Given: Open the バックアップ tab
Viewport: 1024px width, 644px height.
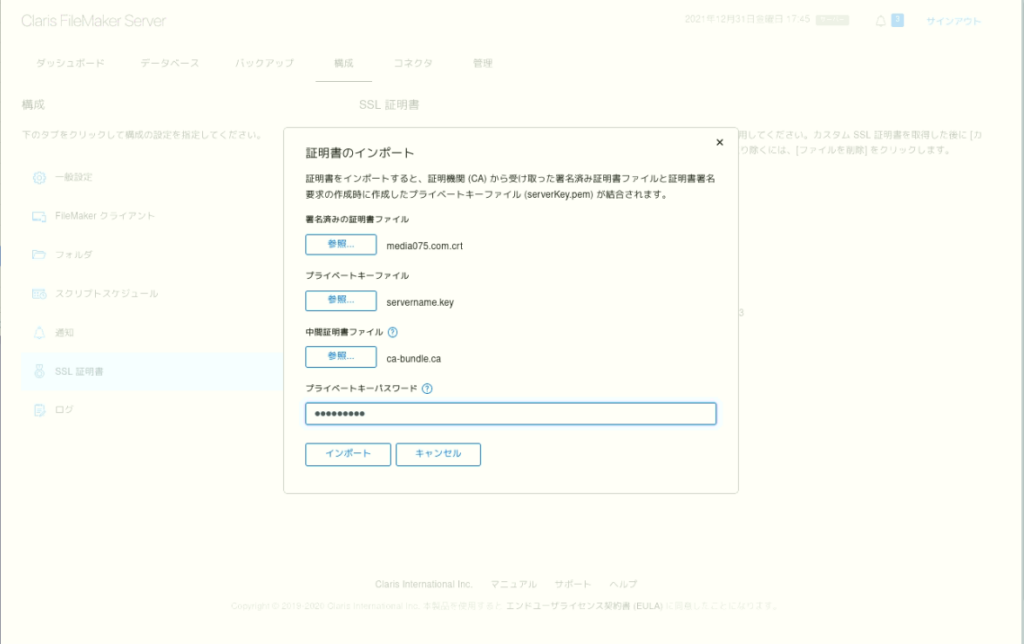Looking at the screenshot, I should 264,63.
